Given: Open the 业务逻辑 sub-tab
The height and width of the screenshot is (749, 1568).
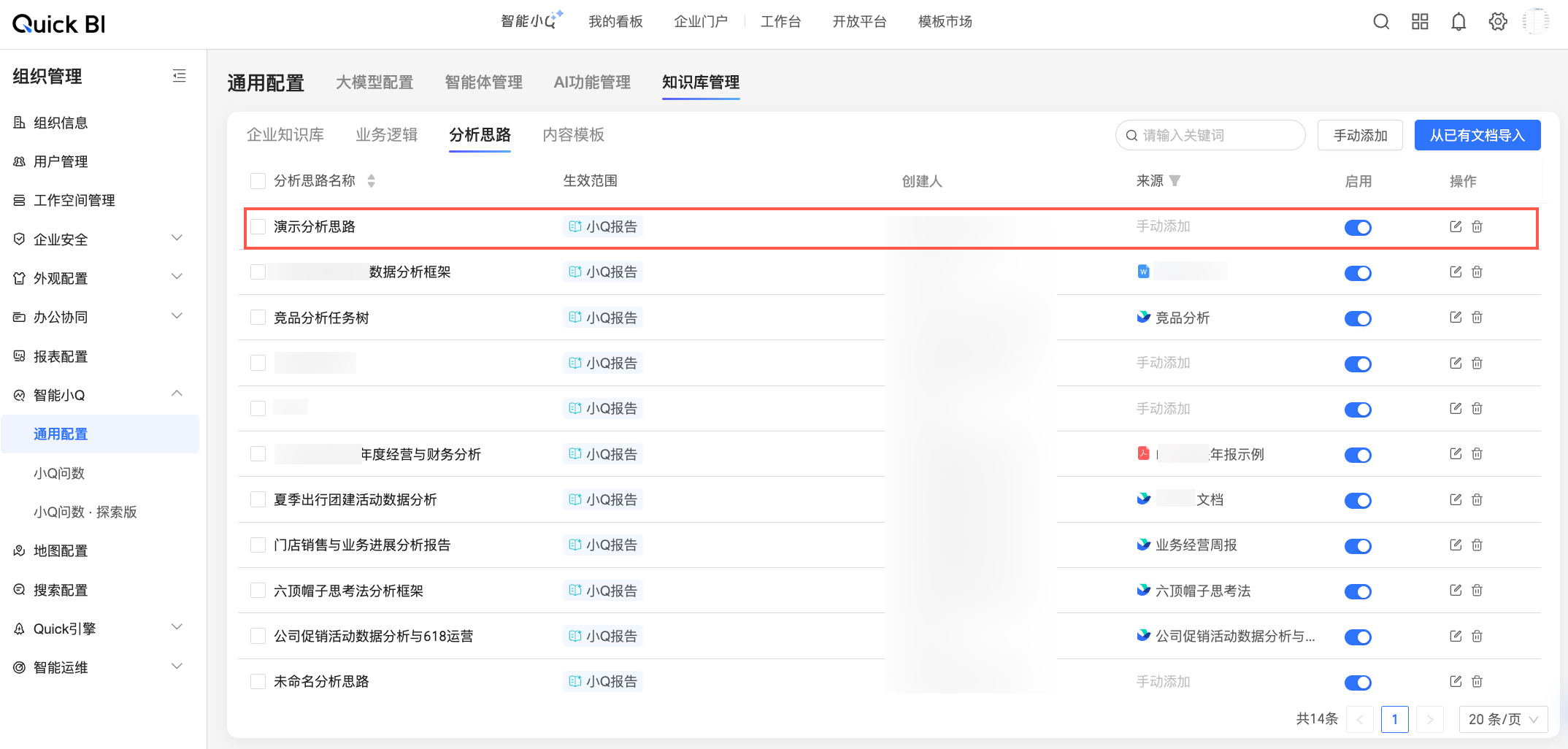Looking at the screenshot, I should tap(387, 135).
